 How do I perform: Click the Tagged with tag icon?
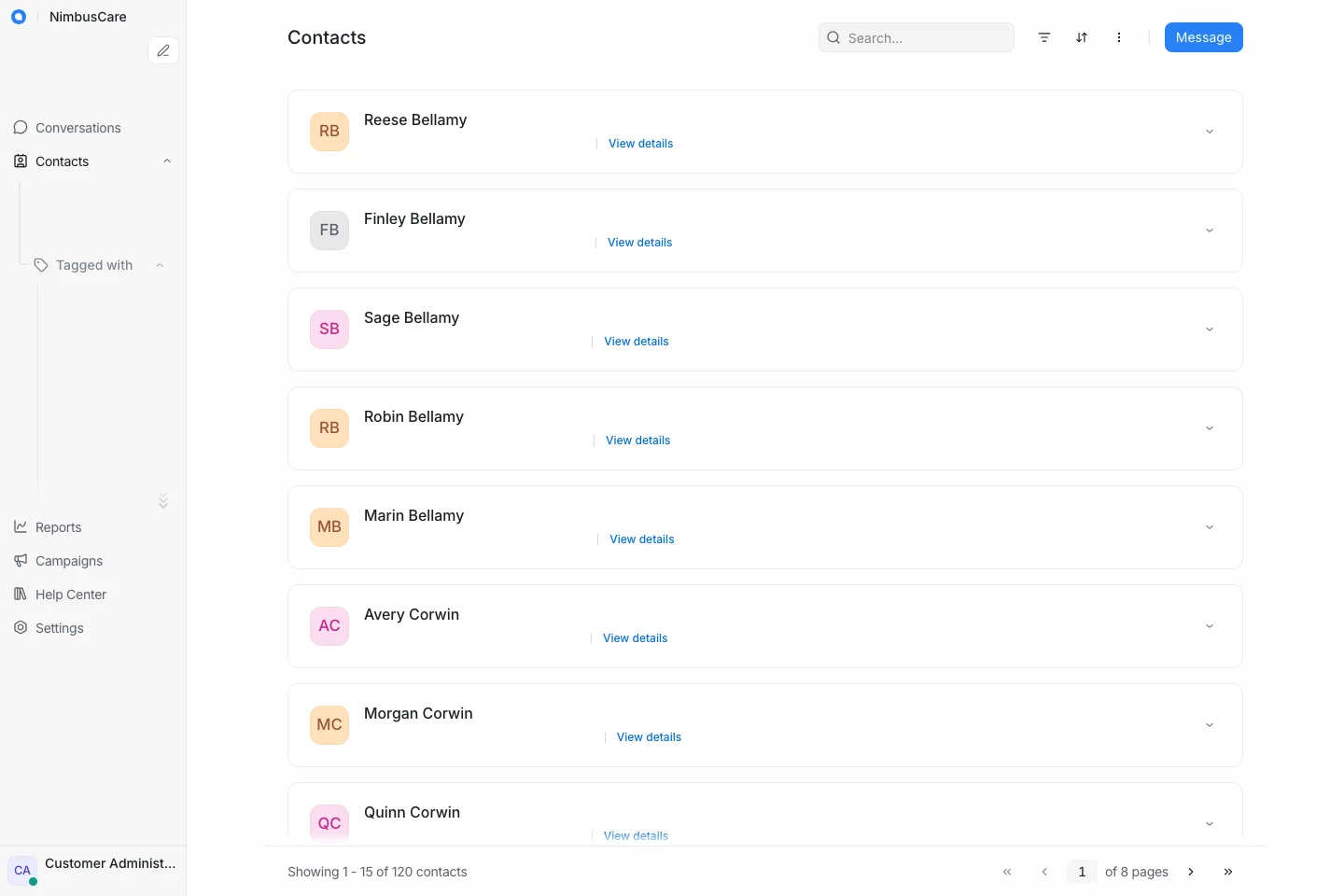[x=41, y=265]
